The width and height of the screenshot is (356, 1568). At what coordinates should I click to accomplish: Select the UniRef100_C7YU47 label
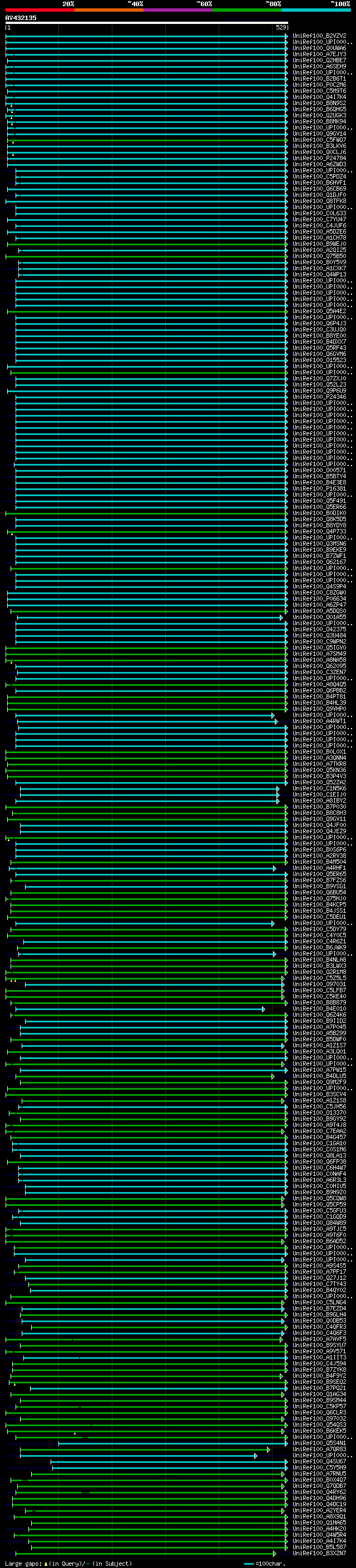319,219
